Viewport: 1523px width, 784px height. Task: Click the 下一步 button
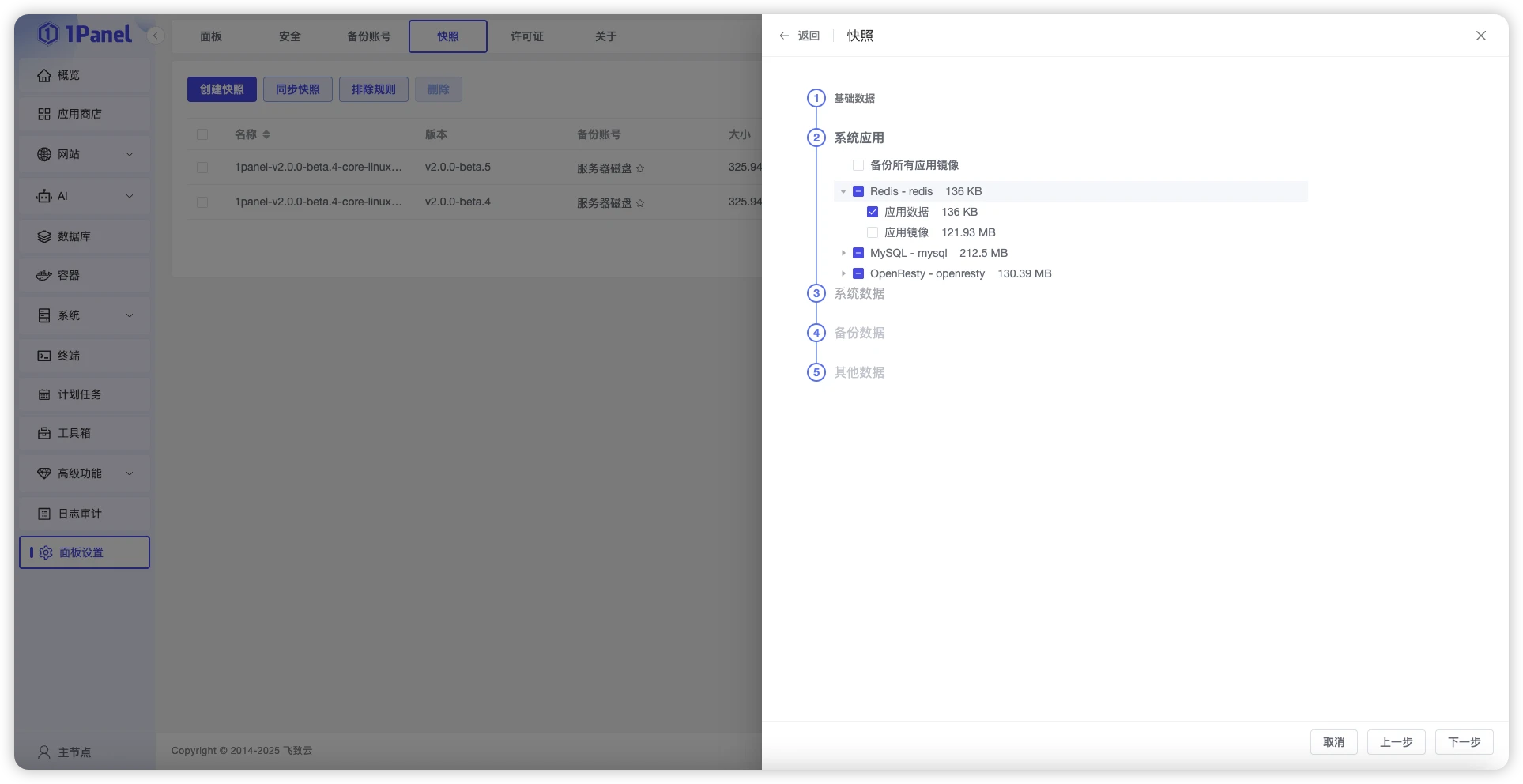[x=1464, y=741]
